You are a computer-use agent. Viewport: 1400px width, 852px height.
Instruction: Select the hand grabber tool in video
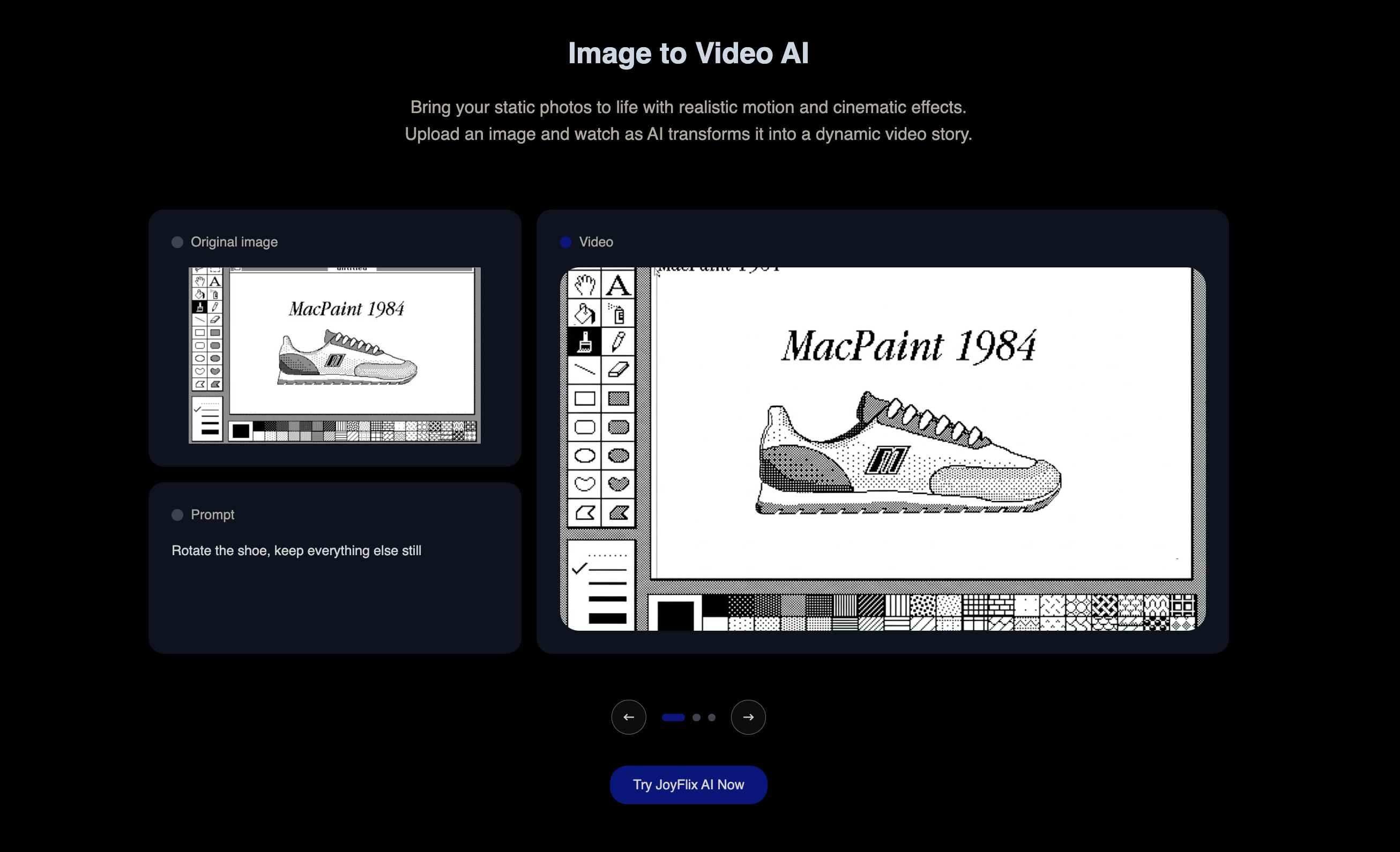coord(584,284)
